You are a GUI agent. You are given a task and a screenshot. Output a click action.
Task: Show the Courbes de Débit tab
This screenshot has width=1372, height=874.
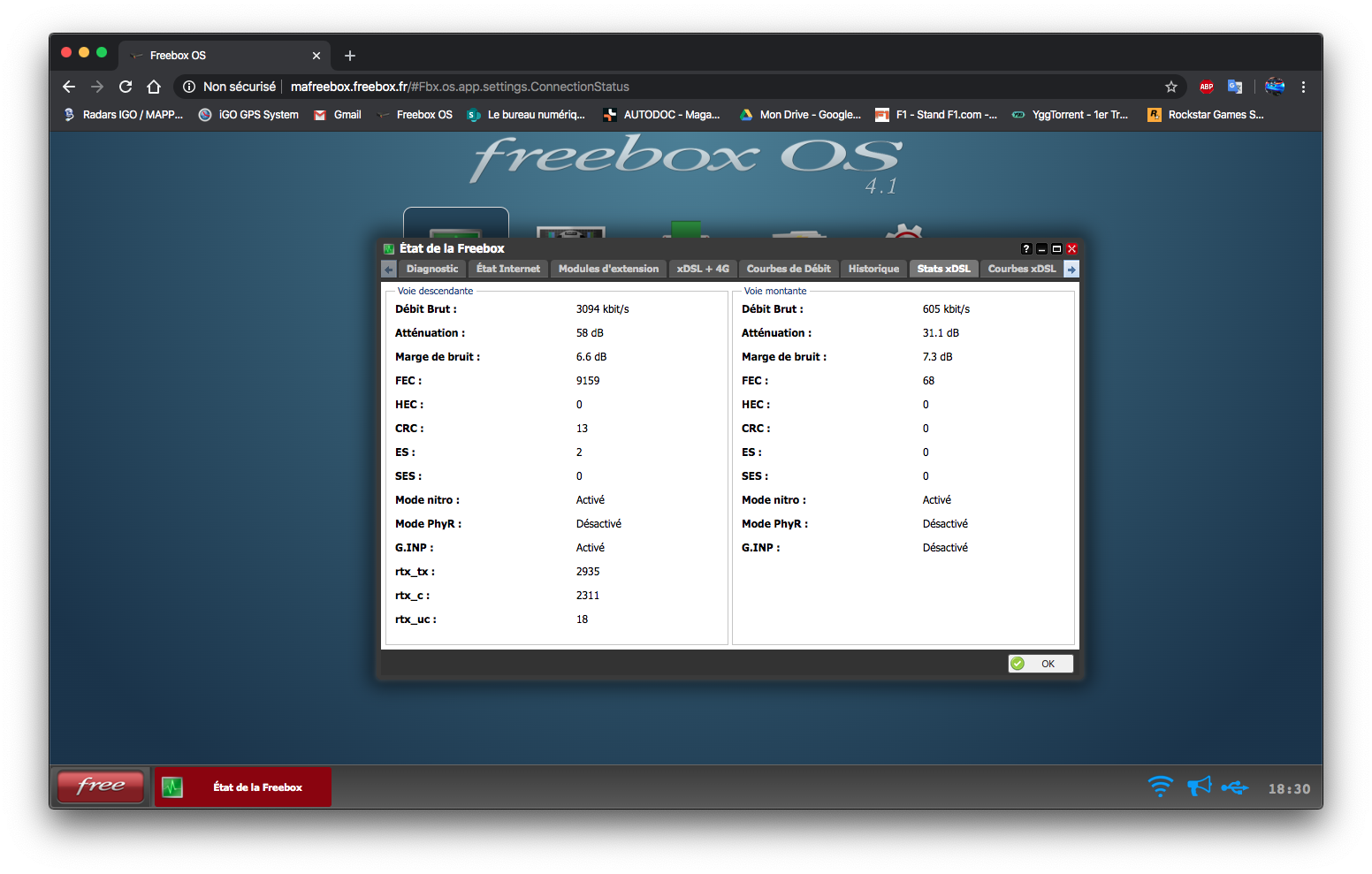789,269
